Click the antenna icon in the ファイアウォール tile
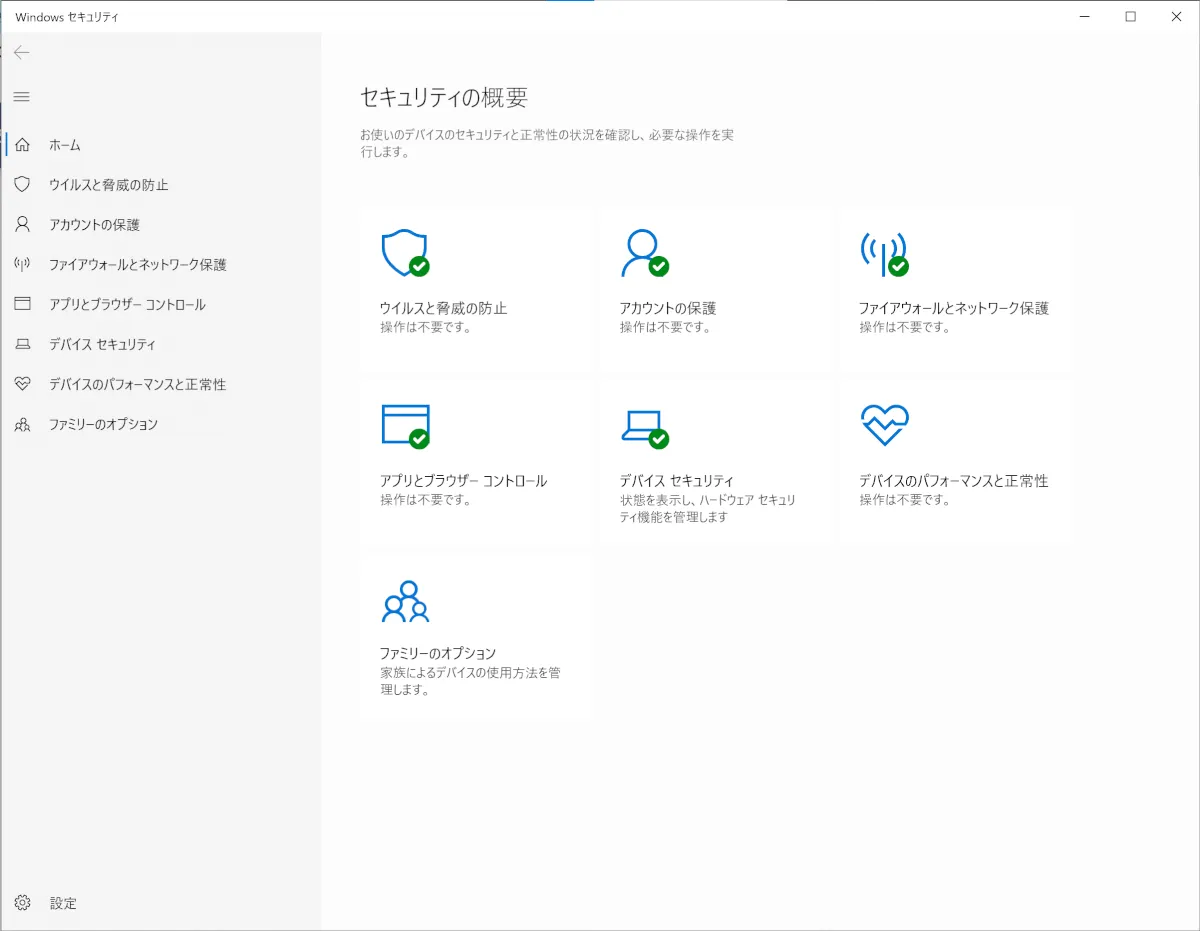The width and height of the screenshot is (1200, 931). point(882,253)
